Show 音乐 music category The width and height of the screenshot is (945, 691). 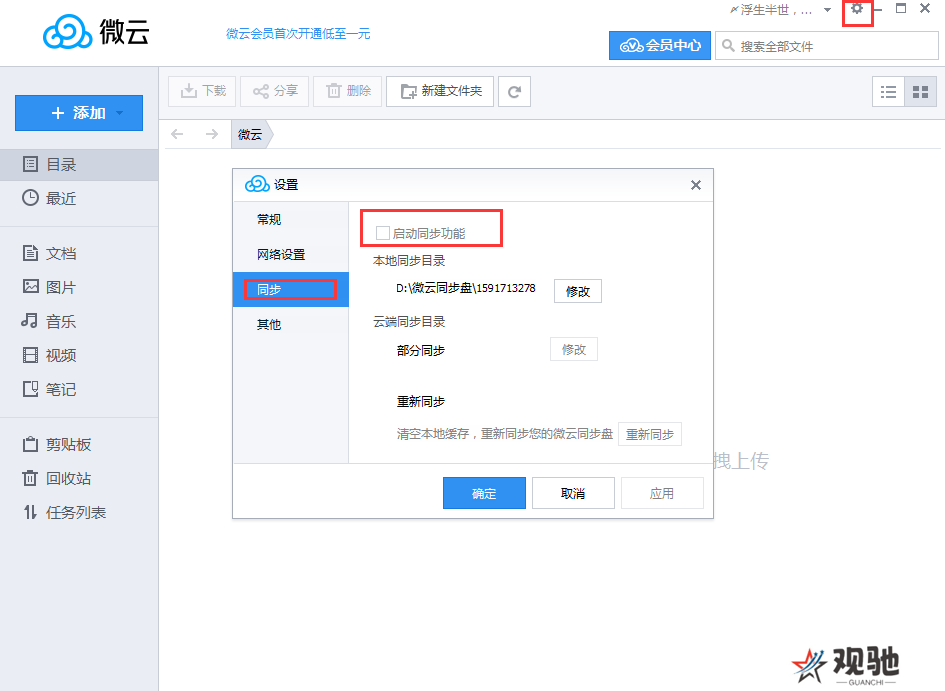79,321
